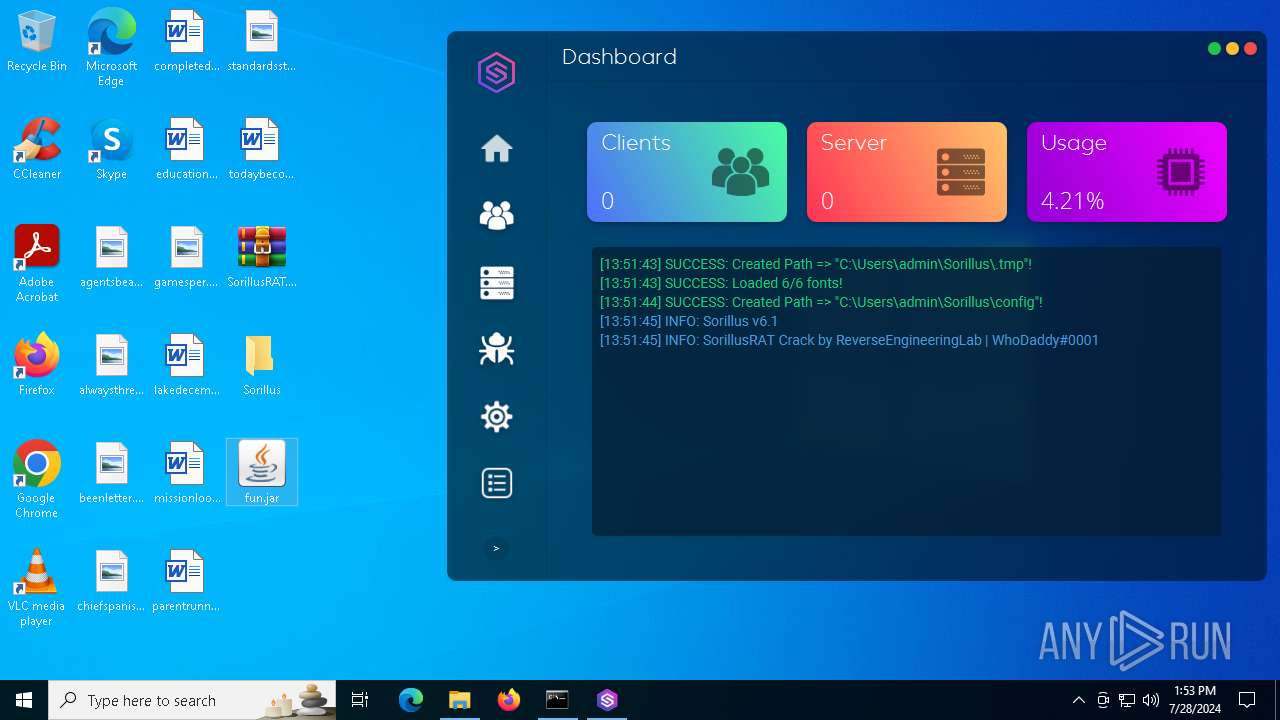Open the notification center icon
This screenshot has height=720, width=1280.
[x=1247, y=700]
